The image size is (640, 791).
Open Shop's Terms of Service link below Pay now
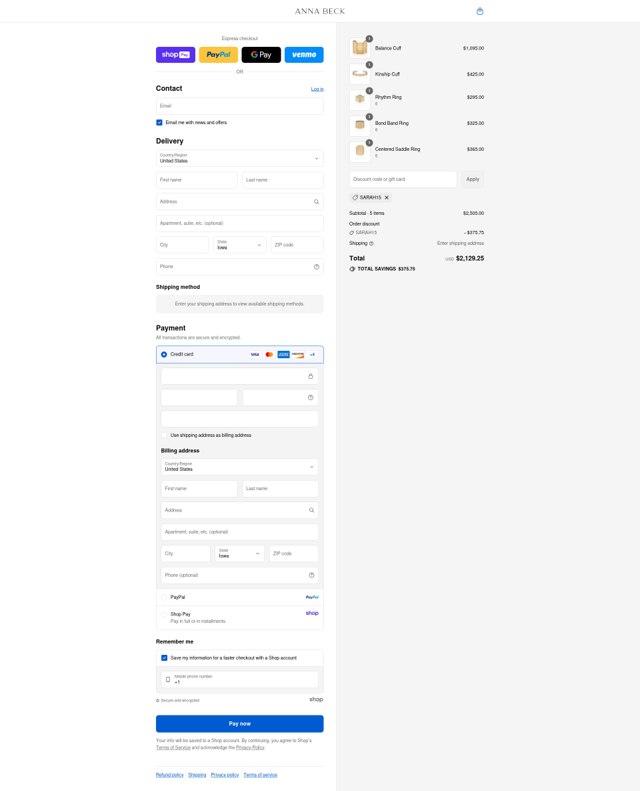pos(173,748)
